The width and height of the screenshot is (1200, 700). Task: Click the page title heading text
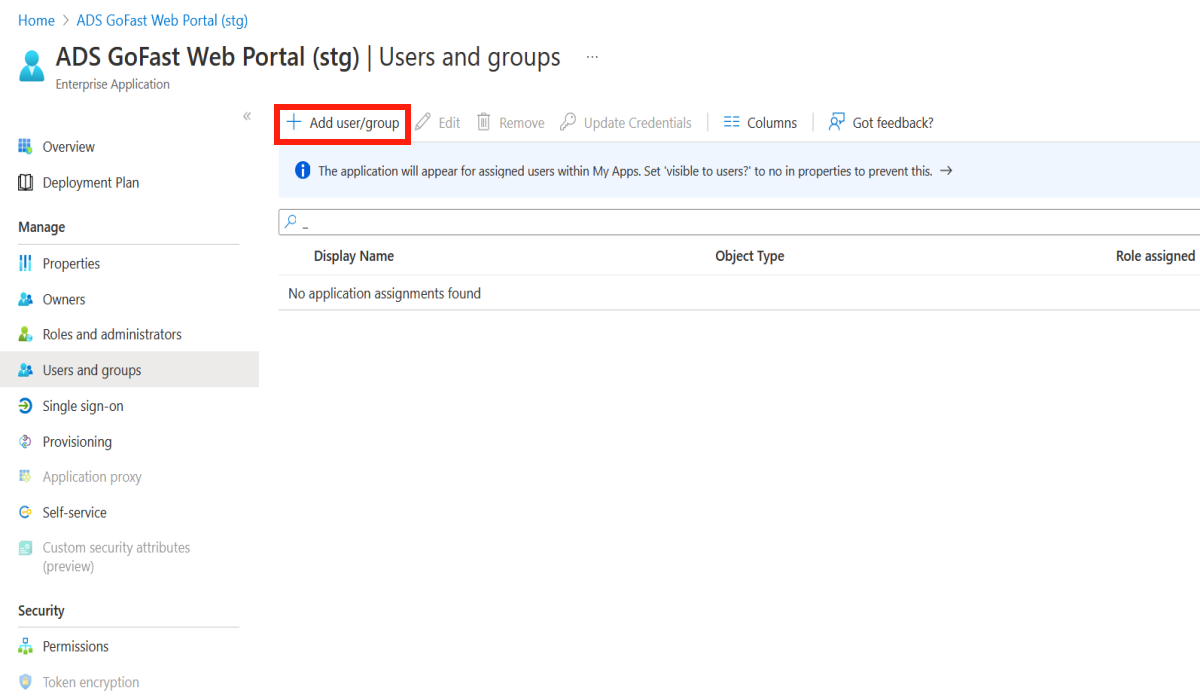pos(308,57)
